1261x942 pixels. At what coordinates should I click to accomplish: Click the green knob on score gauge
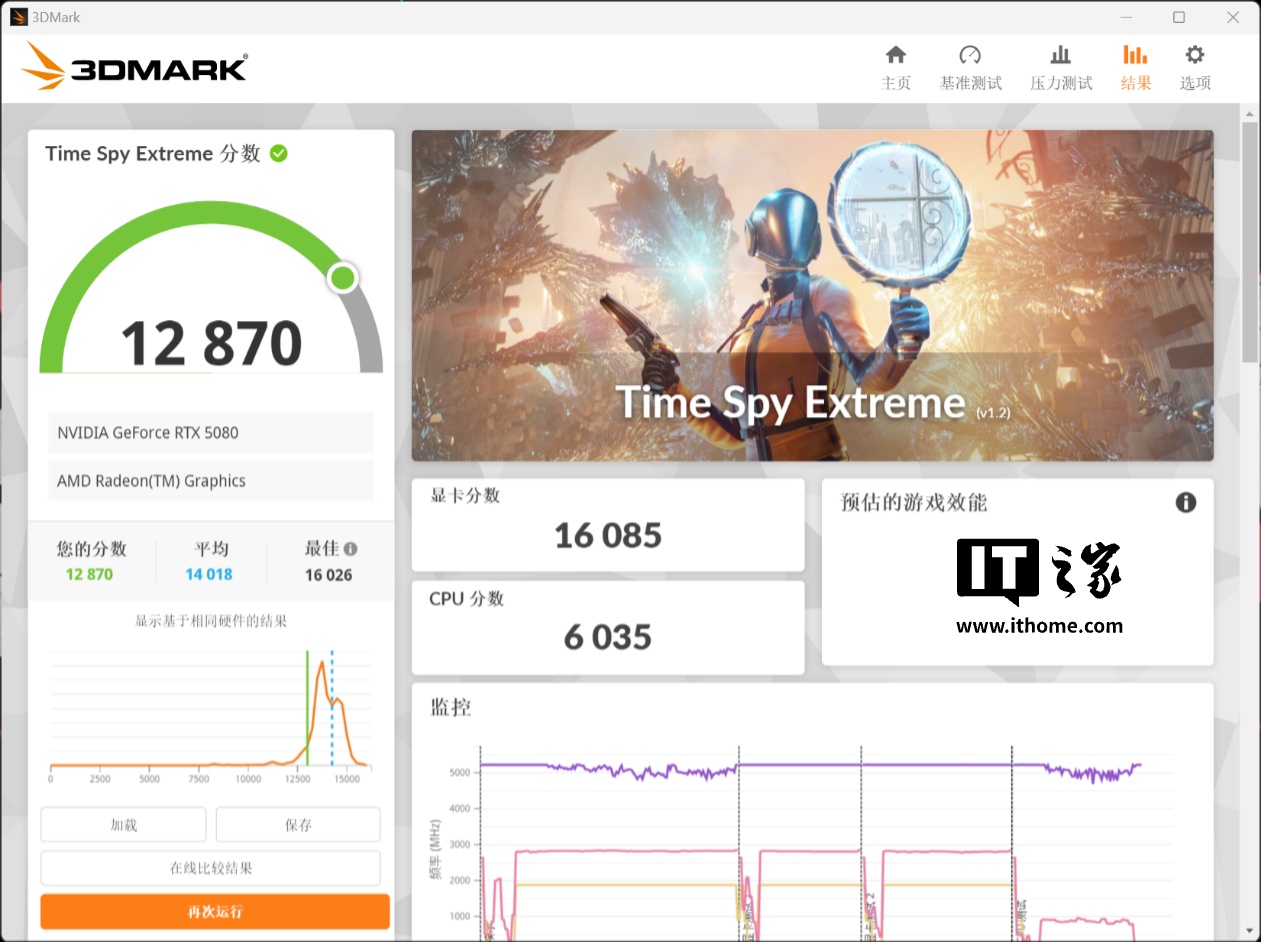point(343,278)
